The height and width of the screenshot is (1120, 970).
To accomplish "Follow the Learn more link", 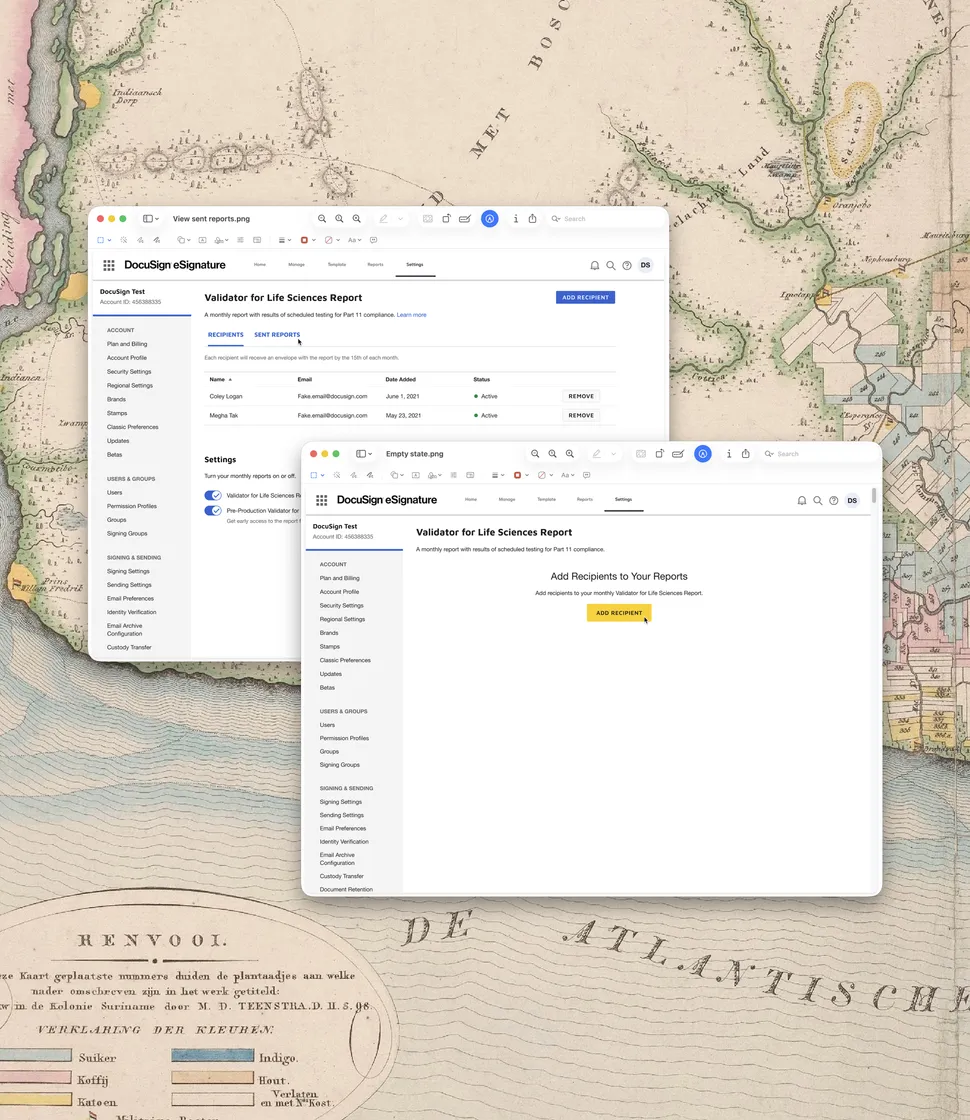I will click(411, 314).
